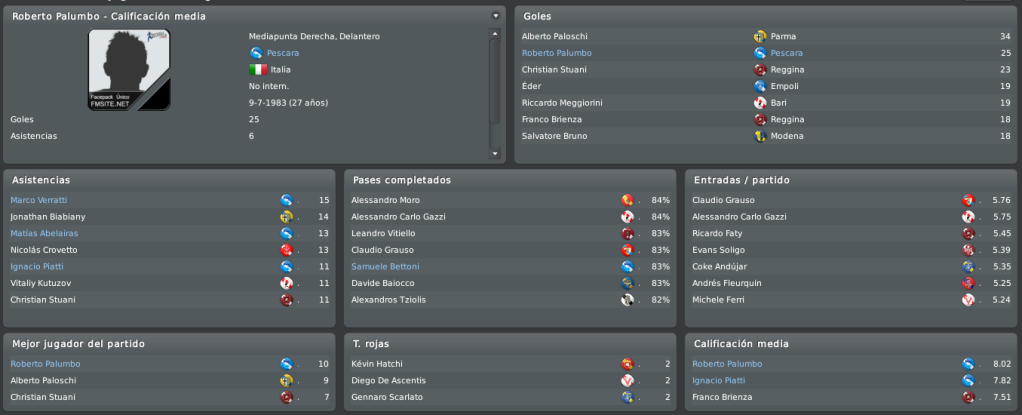
Task: Click the club badge beside Kévin Hatchi
Action: pos(627,364)
